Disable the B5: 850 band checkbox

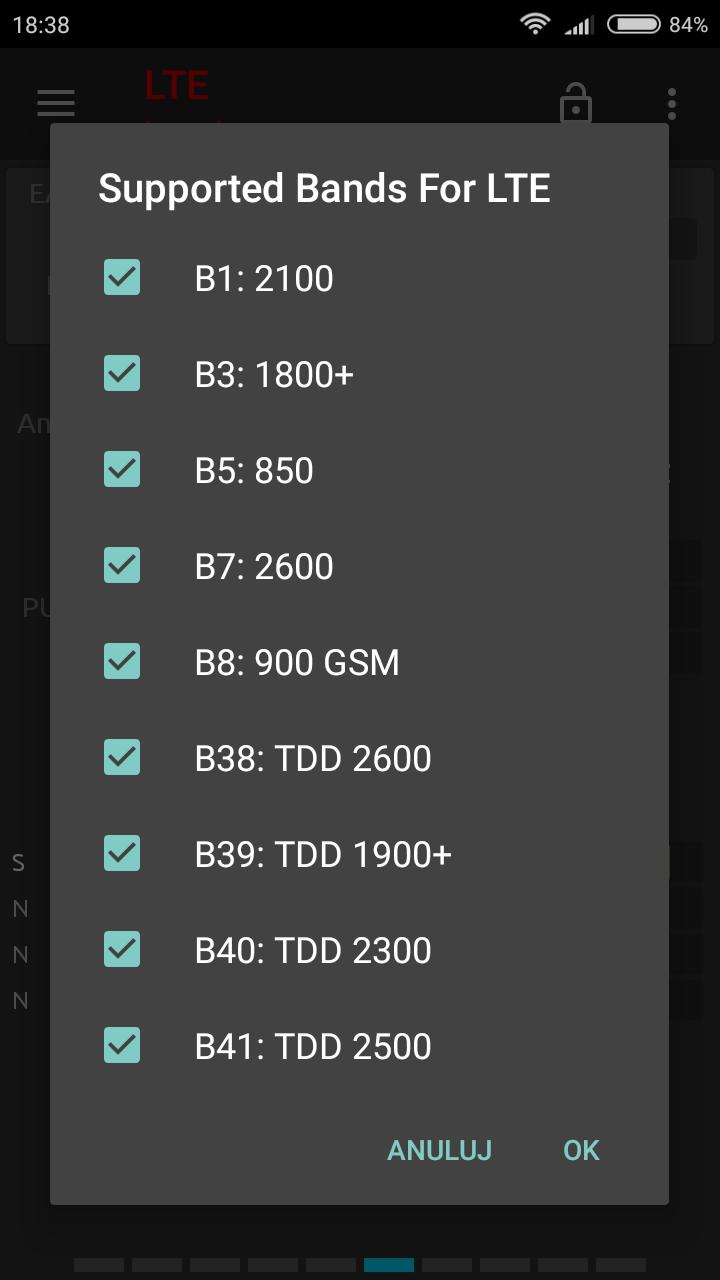point(122,470)
